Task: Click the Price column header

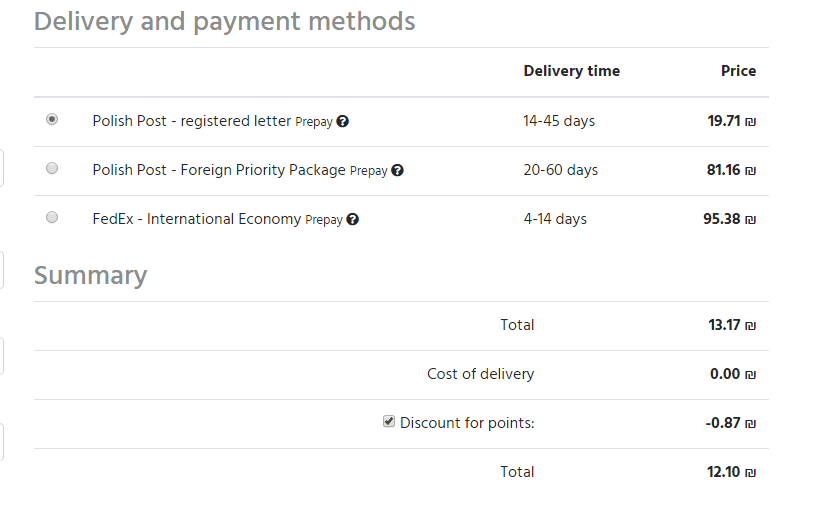Action: pyautogui.click(x=738, y=71)
